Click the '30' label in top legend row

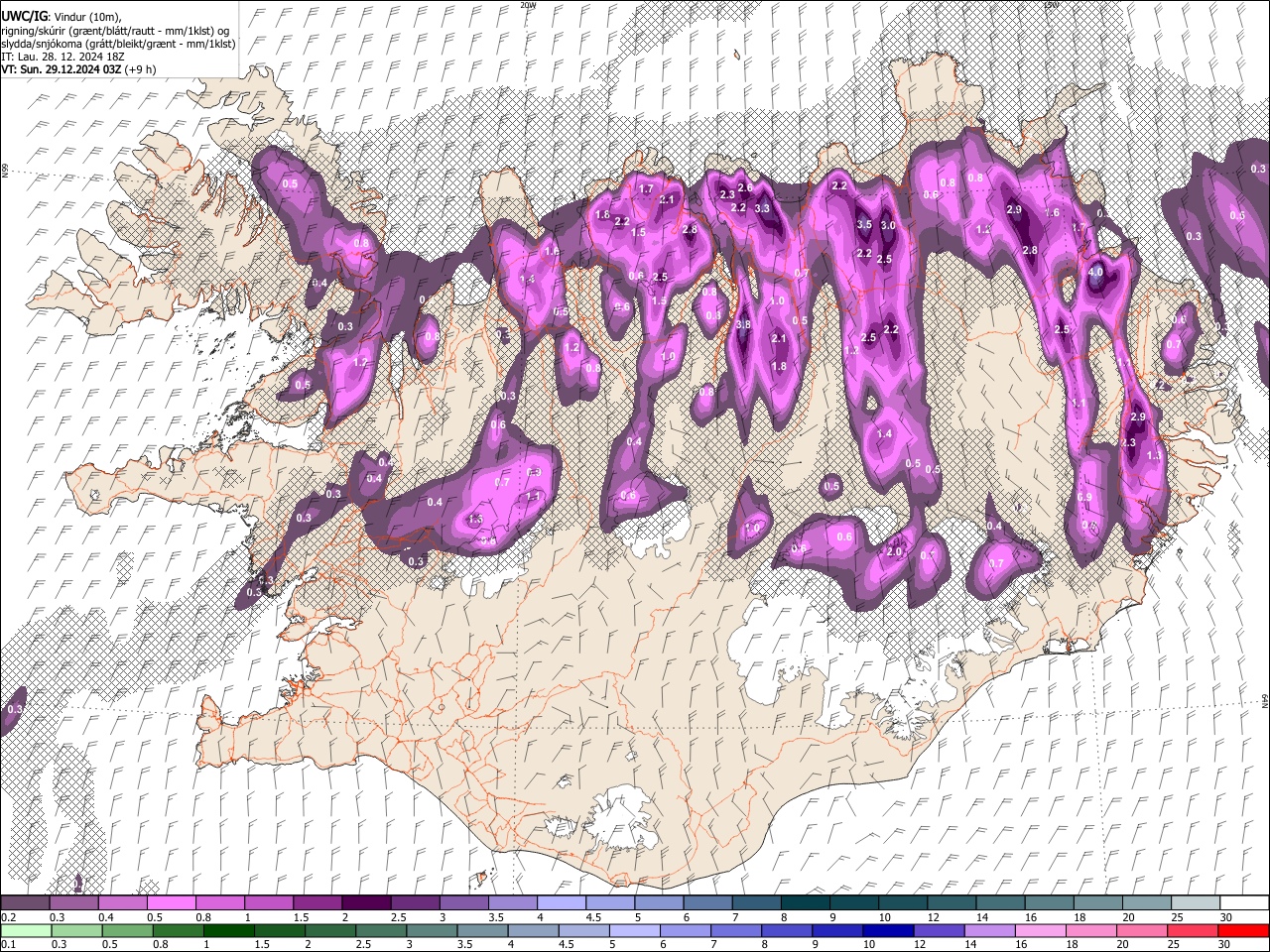[1226, 917]
